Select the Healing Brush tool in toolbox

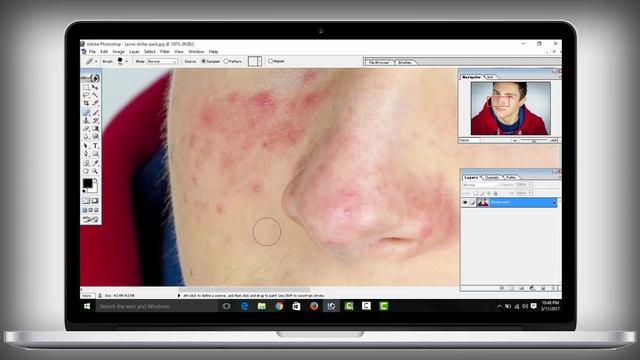(x=86, y=113)
